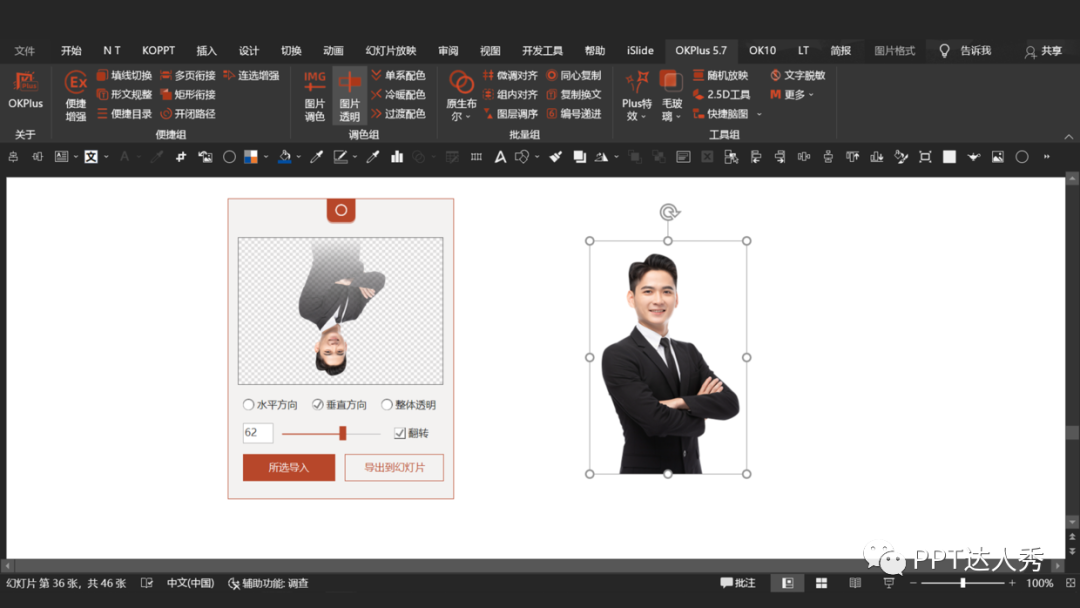
Task: Click the 复制换文 tool
Action: click(573, 94)
